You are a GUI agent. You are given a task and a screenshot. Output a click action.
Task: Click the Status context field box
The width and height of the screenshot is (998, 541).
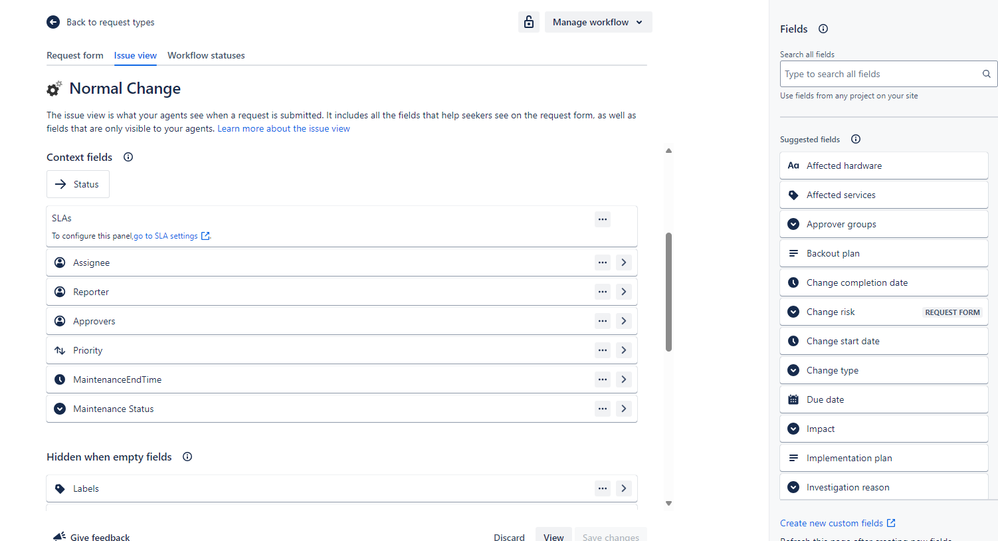(78, 185)
